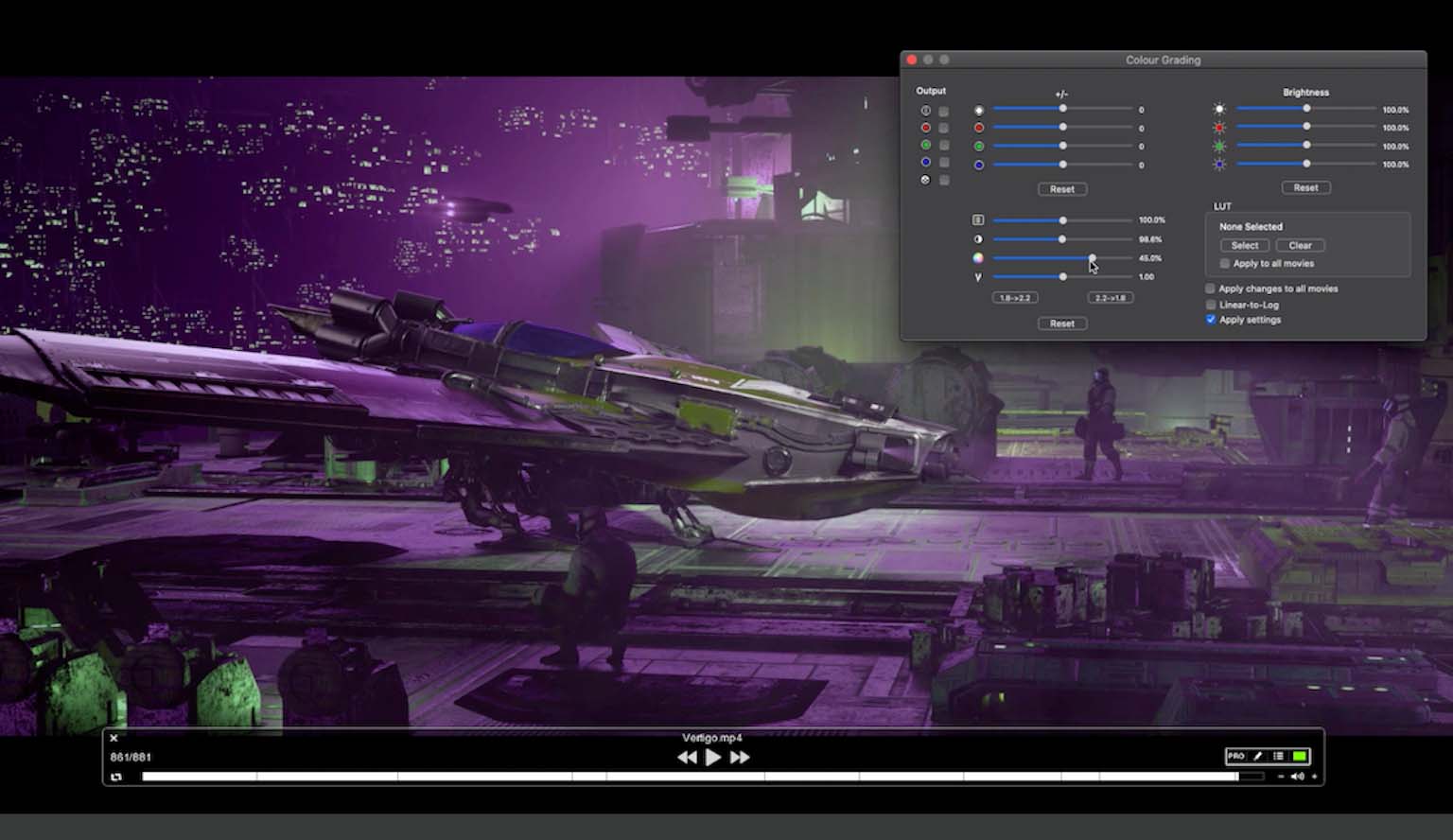Adjust the overall brightness slider
The width and height of the screenshot is (1453, 840).
pos(1306,109)
